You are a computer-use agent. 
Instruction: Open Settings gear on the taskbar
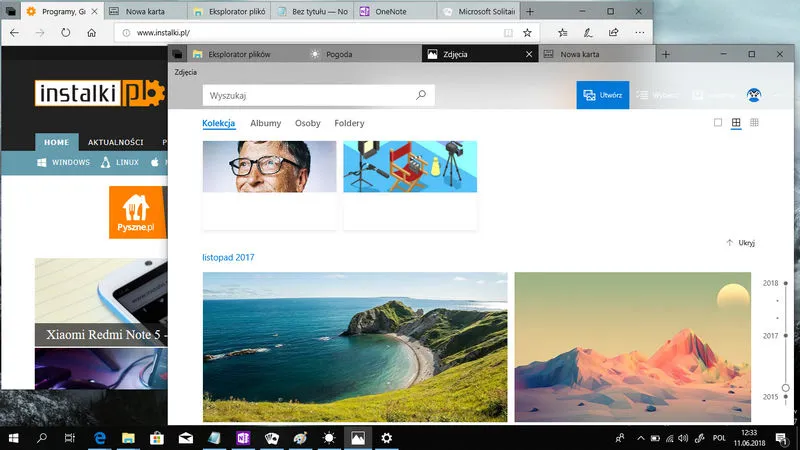point(387,438)
